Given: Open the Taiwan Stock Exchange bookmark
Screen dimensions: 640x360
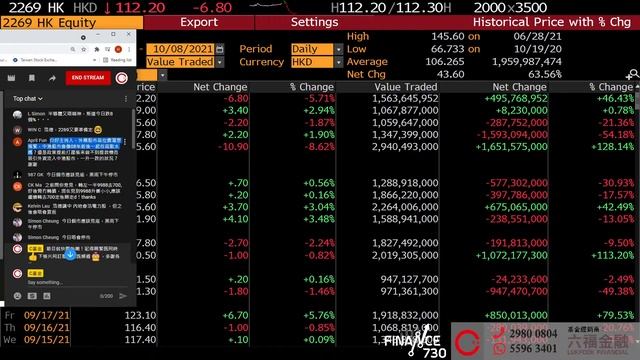Looking at the screenshot, I should click(x=36, y=60).
